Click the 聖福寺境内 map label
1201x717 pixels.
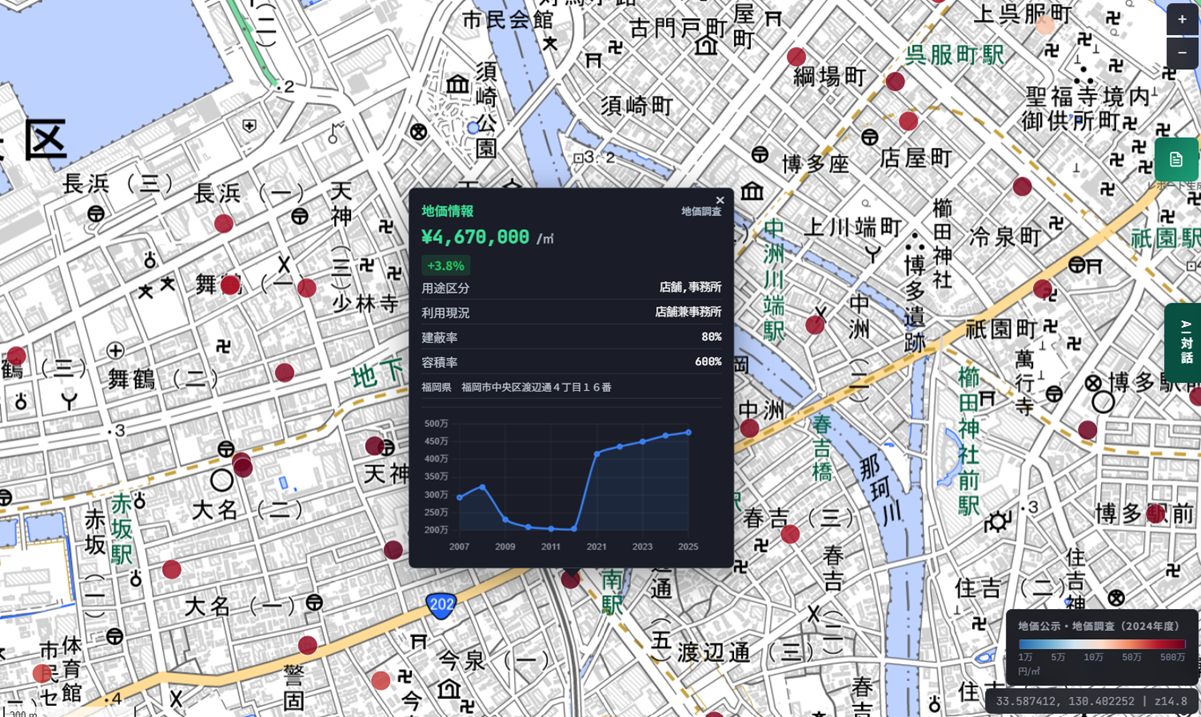coord(1088,96)
